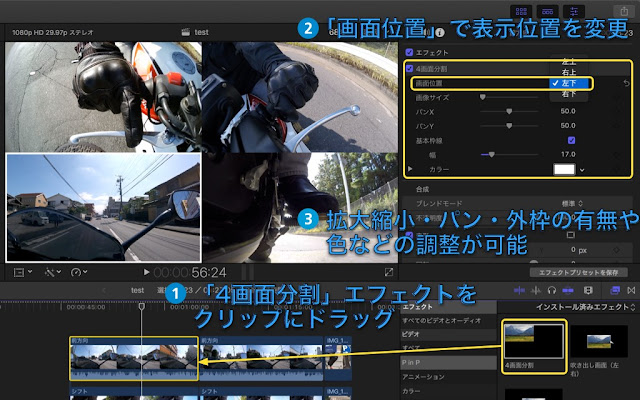The image size is (640, 400).
Task: Click the 幅 slider handle
Action: pyautogui.click(x=491, y=155)
